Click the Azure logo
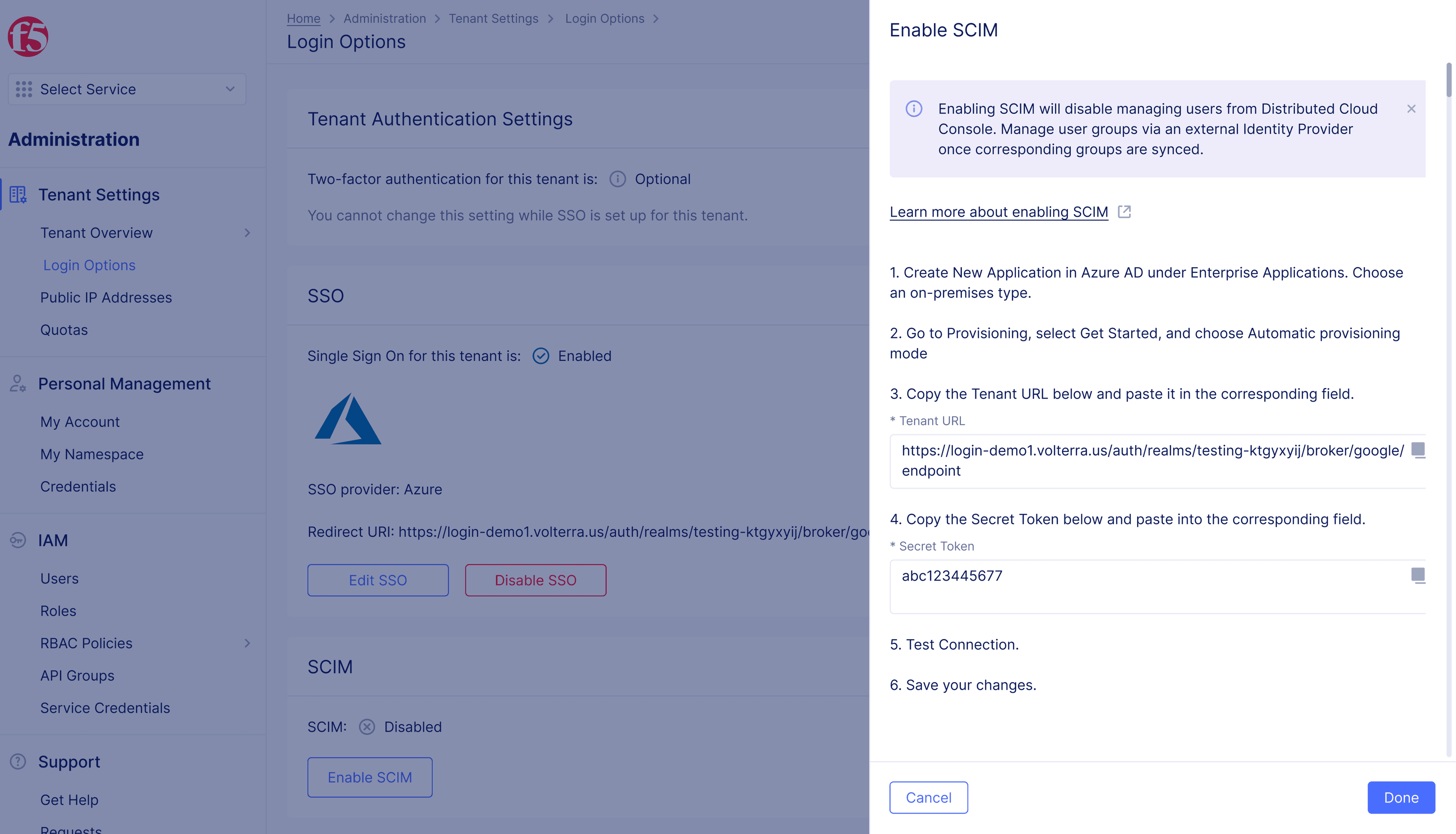 coord(348,419)
